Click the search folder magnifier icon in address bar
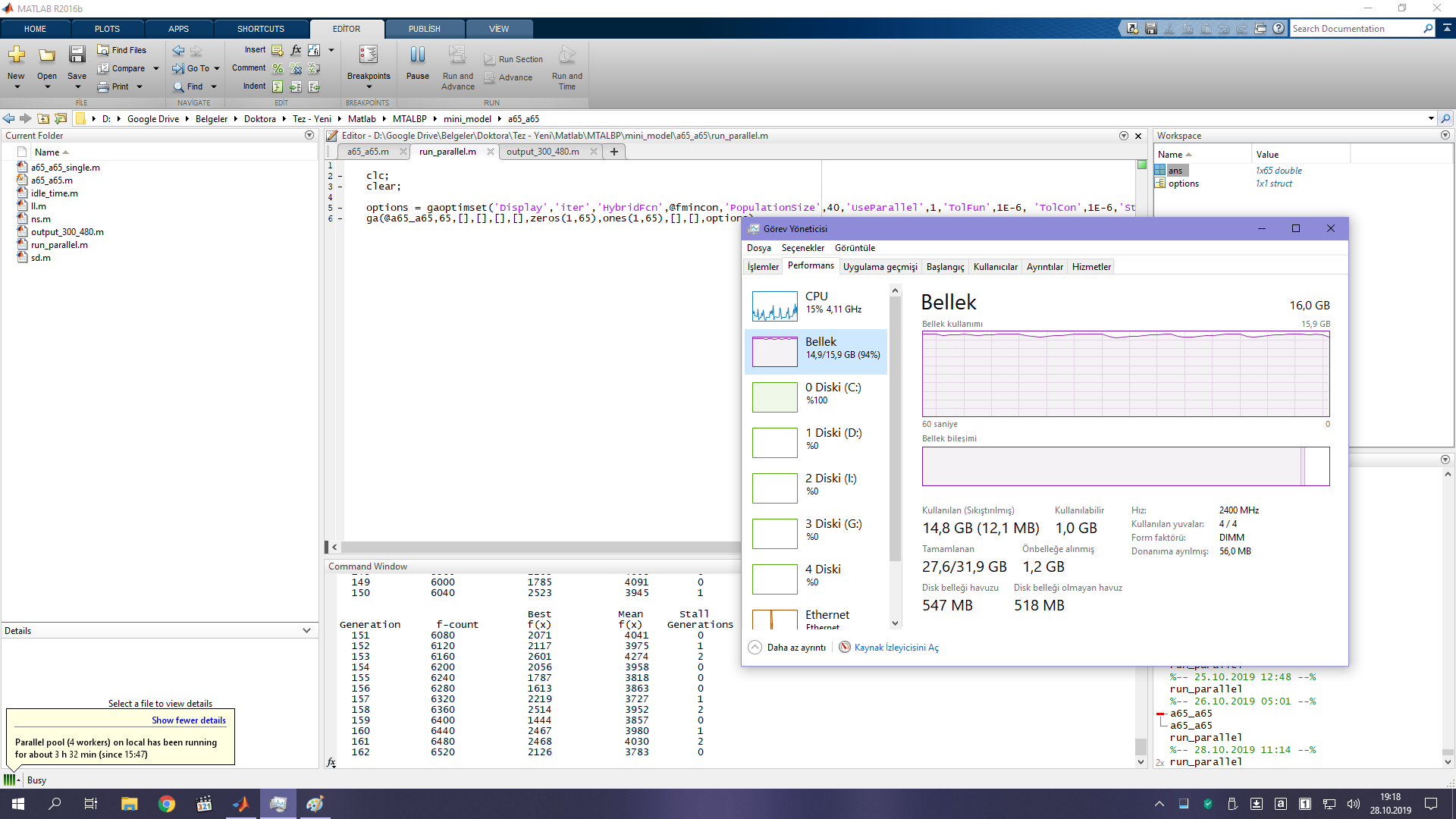Image resolution: width=1456 pixels, height=819 pixels. click(1445, 119)
